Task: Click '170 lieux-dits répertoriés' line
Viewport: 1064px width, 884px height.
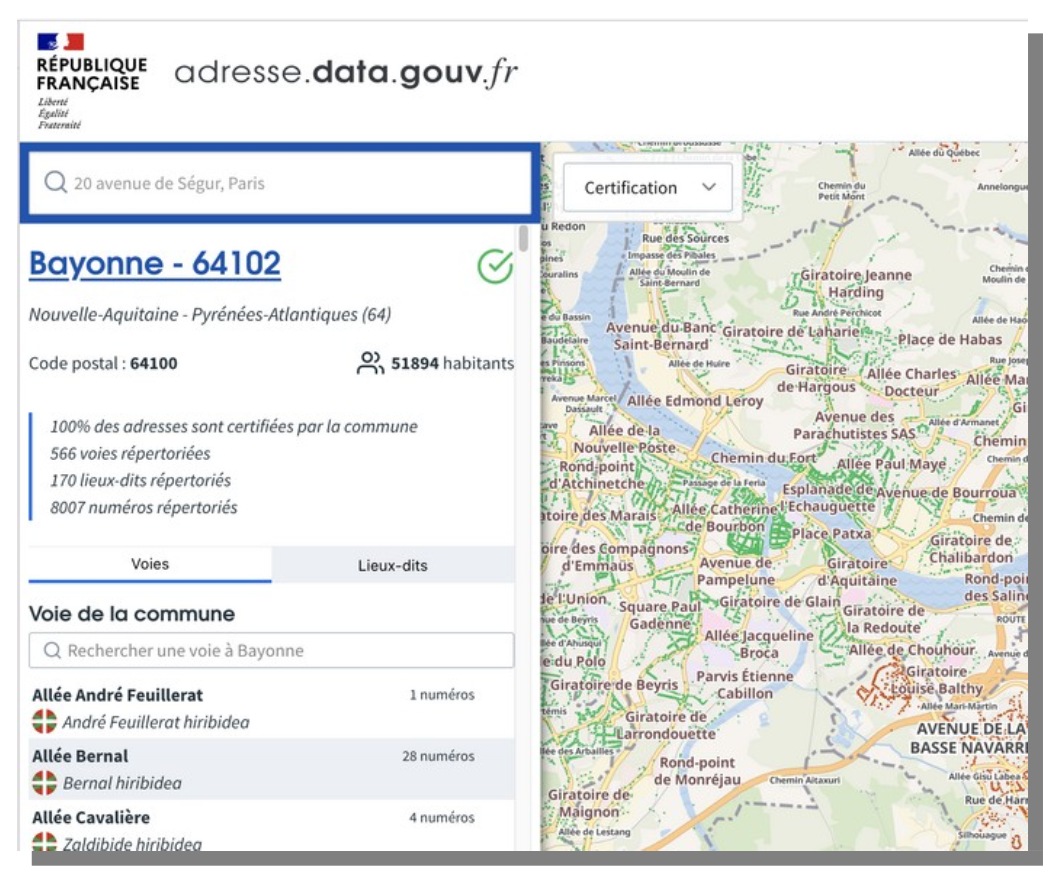Action: 140,480
